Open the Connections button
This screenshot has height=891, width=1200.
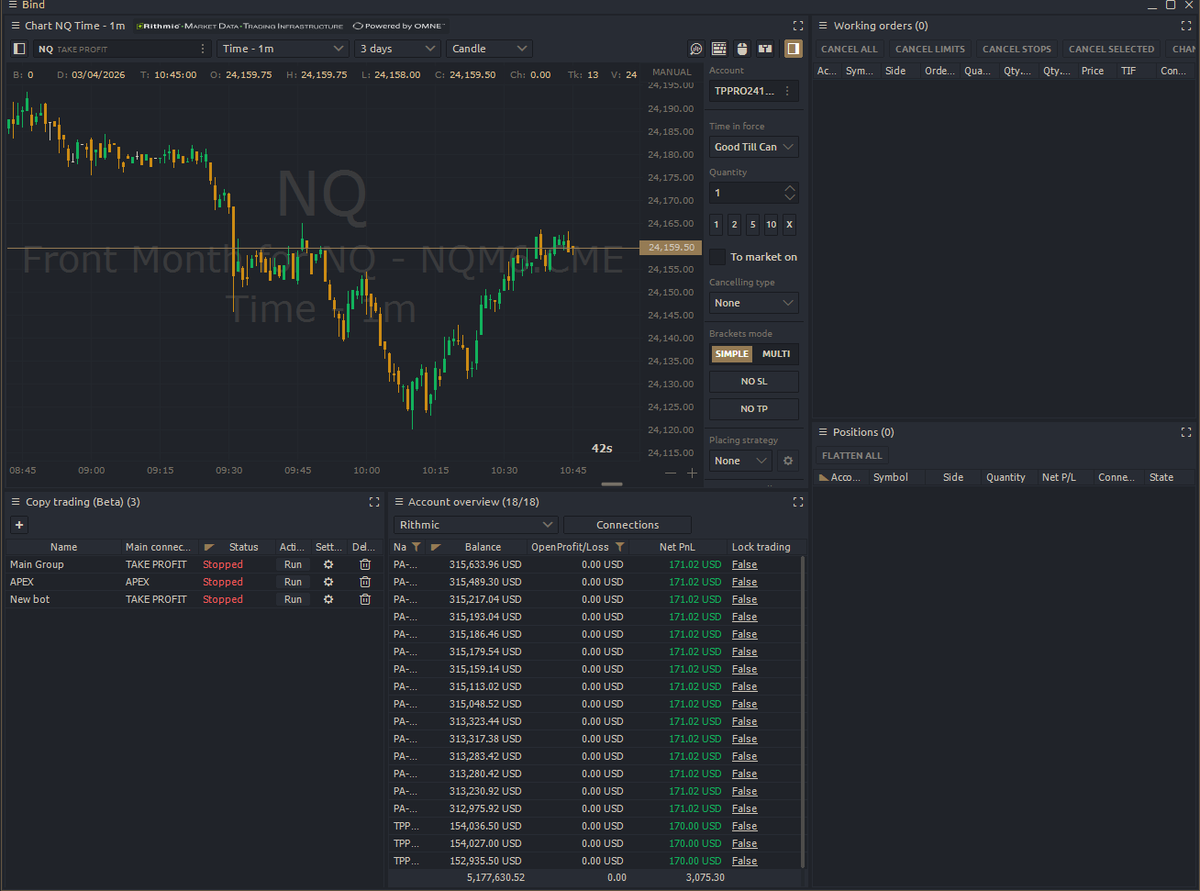point(627,525)
